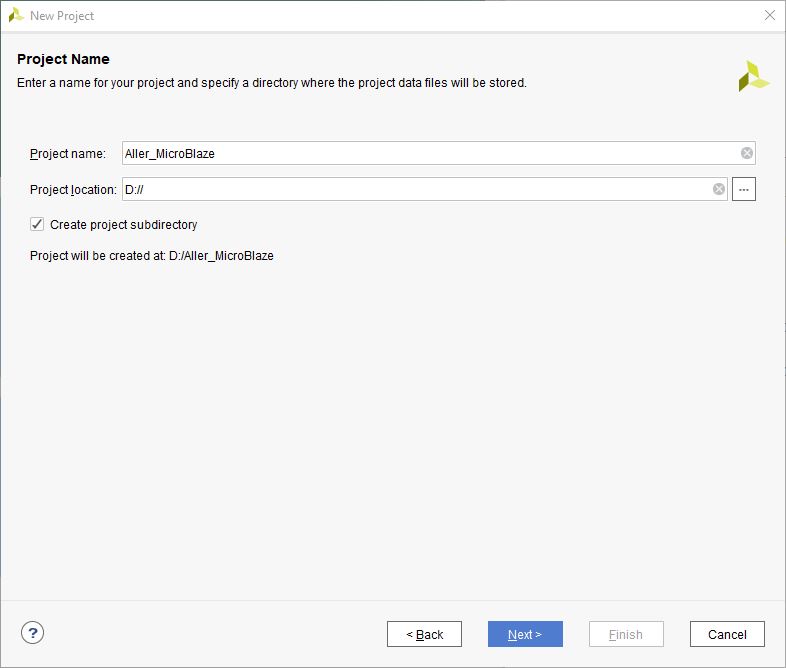Click the 'Project name:' field label
Screen dimensions: 786x668
67,154
